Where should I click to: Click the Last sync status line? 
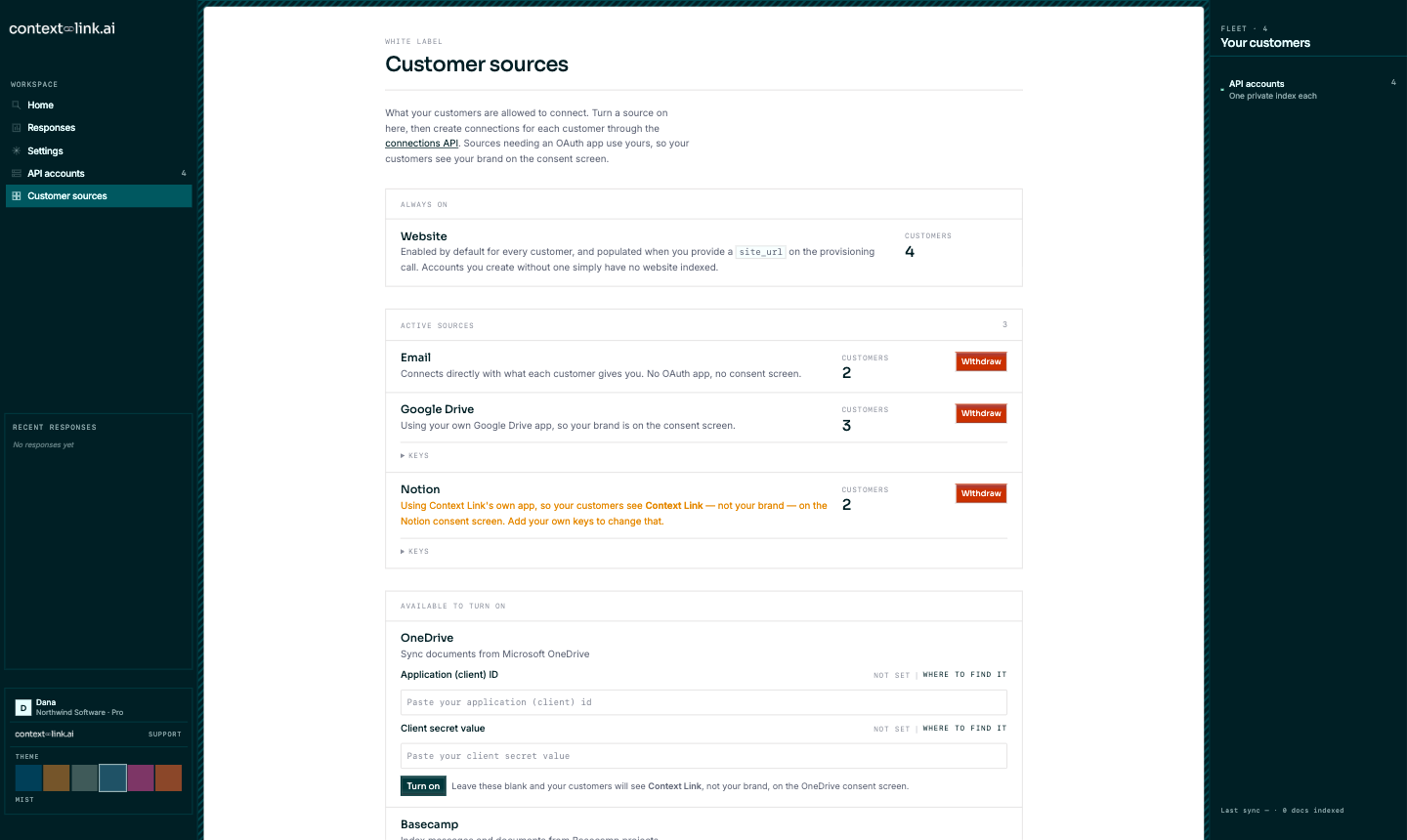(1282, 811)
